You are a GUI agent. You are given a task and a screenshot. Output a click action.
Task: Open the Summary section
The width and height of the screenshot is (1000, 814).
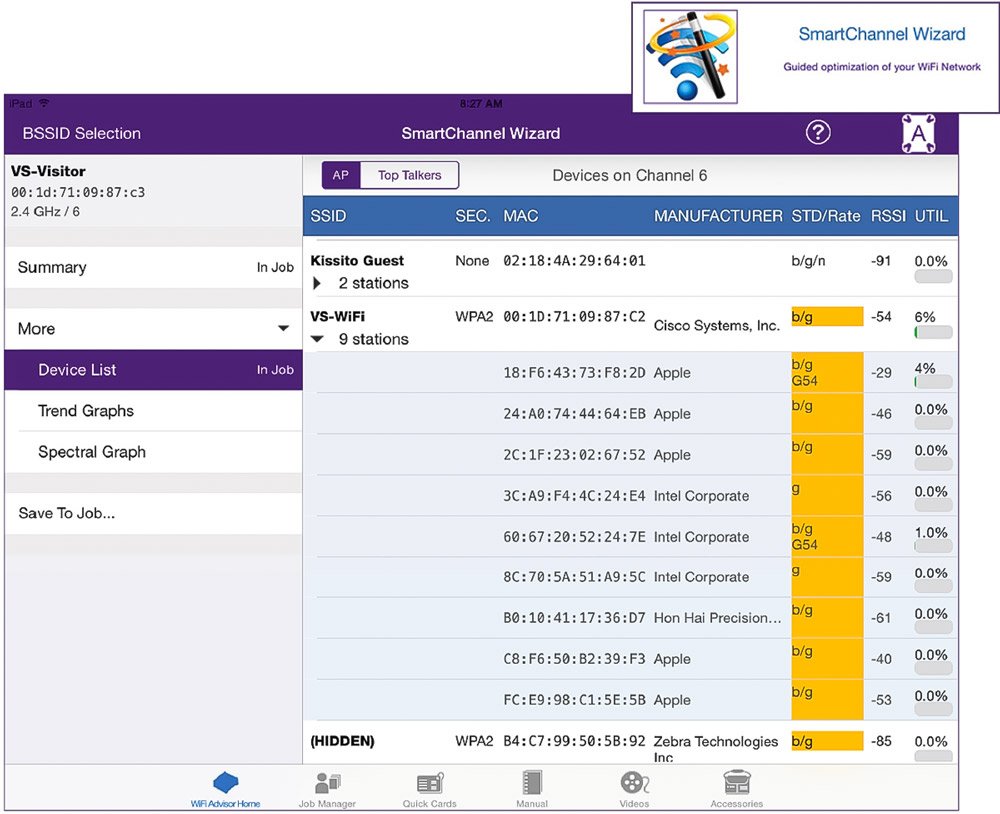(x=154, y=267)
